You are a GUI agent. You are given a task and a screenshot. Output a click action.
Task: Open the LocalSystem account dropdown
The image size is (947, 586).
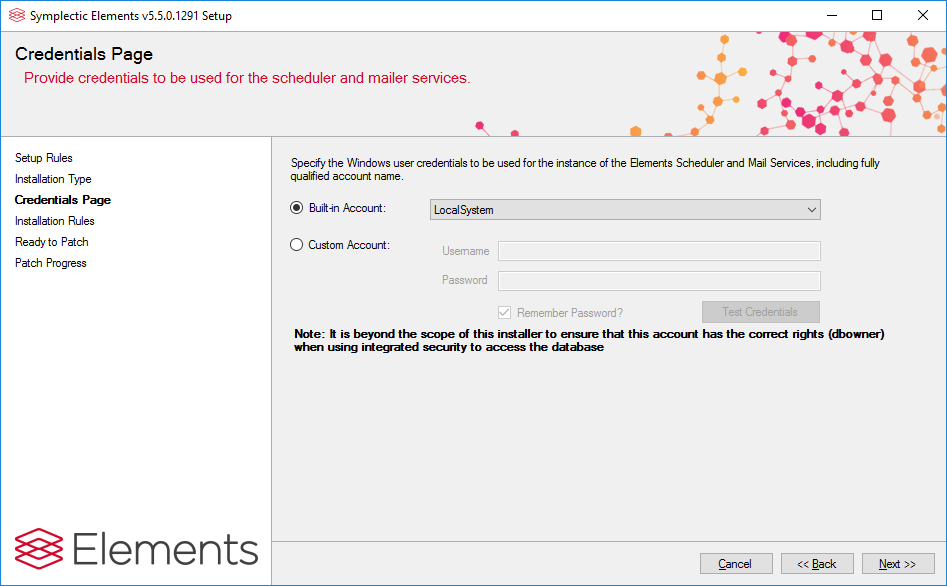click(625, 210)
